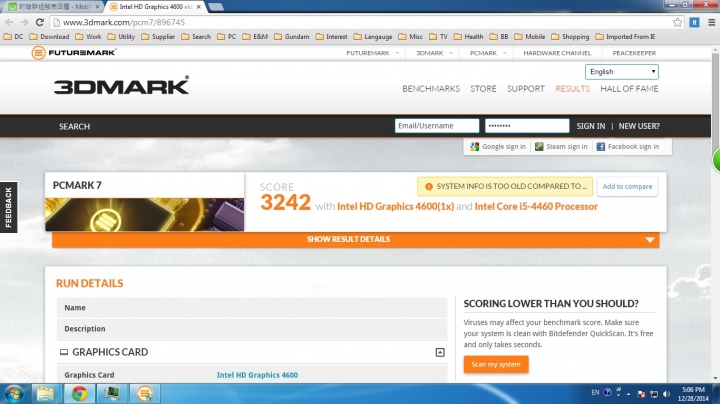
Task: Close the Intel HD Graphics 4600 tab
Action: click(x=198, y=7)
